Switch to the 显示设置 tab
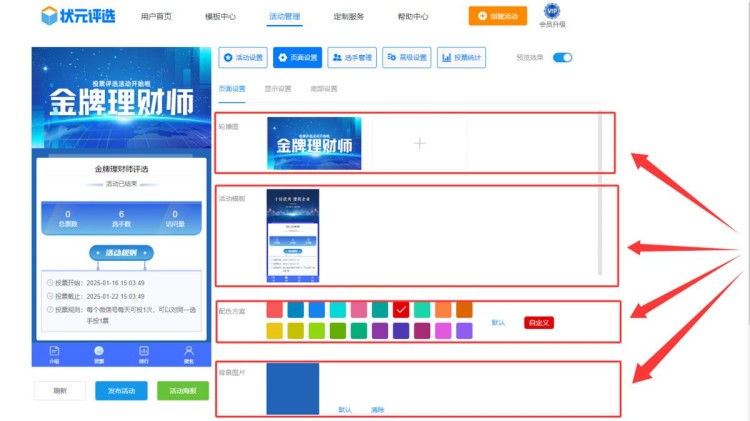 [x=278, y=89]
